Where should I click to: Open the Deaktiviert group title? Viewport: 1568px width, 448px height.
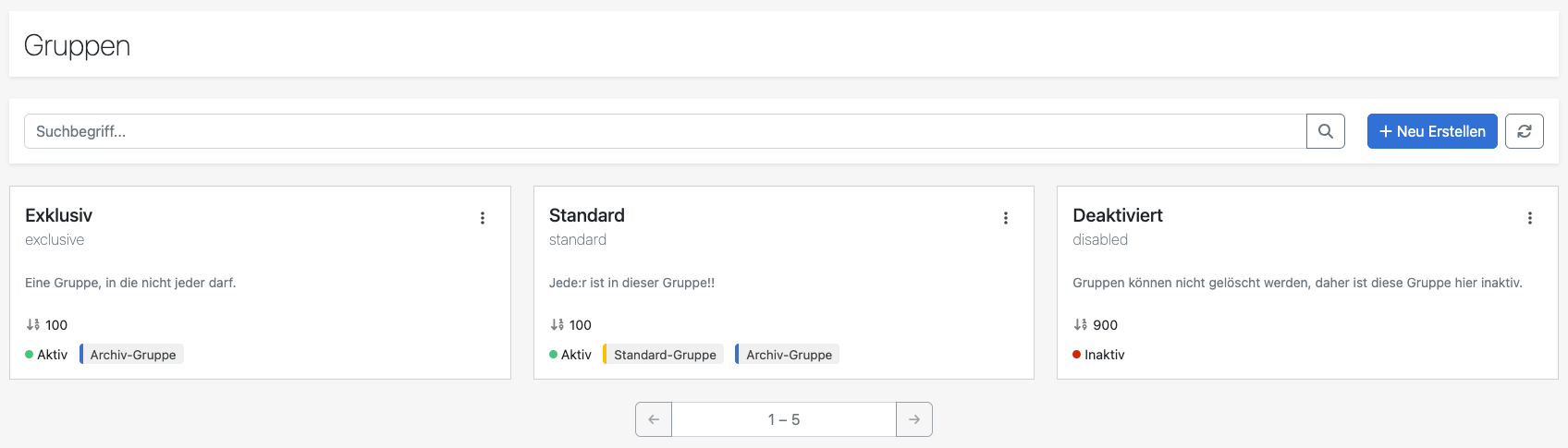pyautogui.click(x=1117, y=215)
